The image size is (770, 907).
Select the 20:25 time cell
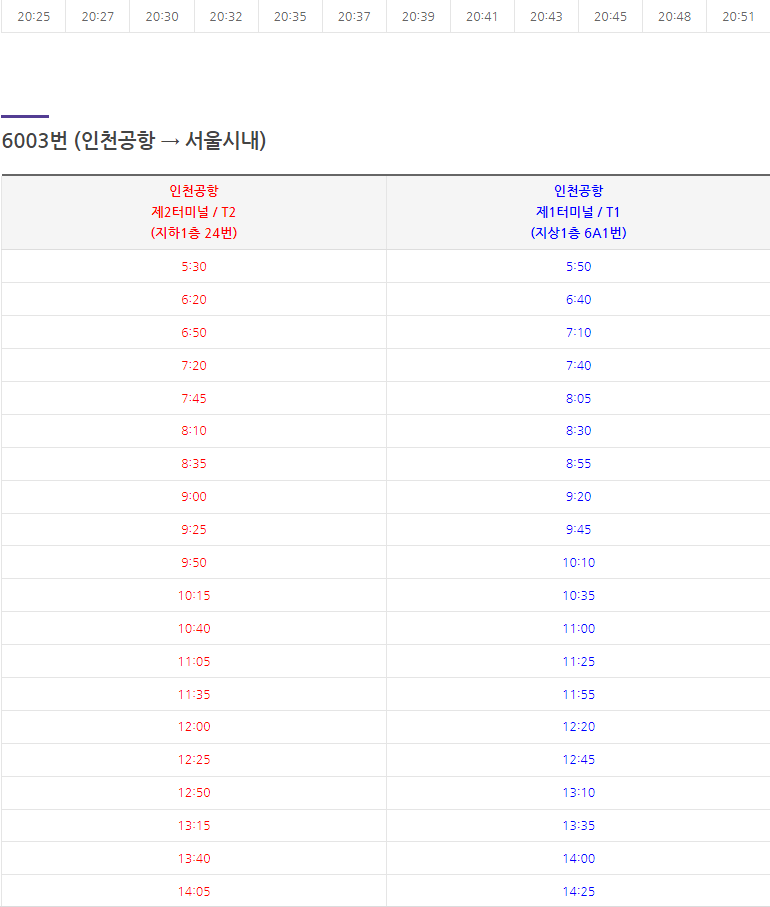[x=34, y=16]
